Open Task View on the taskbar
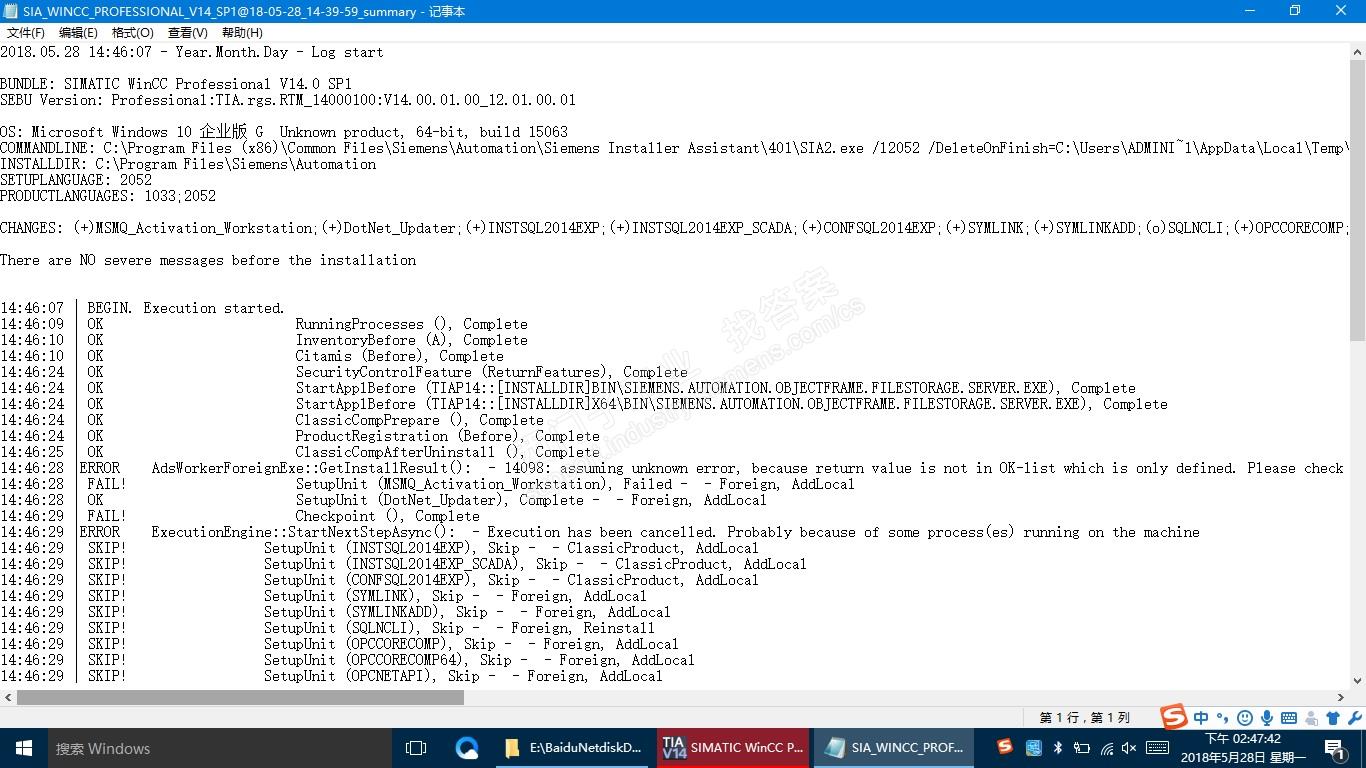Viewport: 1366px width, 768px height. click(x=416, y=748)
